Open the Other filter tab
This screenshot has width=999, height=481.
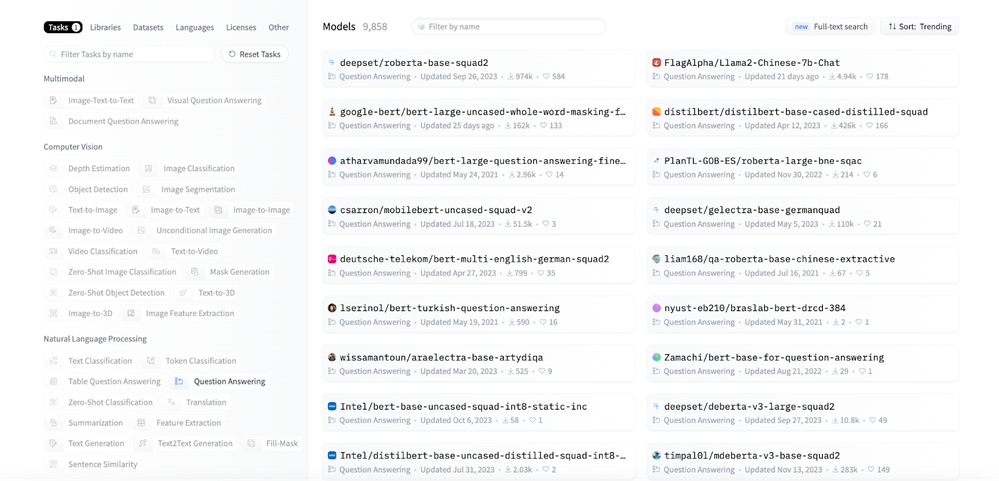click(x=279, y=28)
